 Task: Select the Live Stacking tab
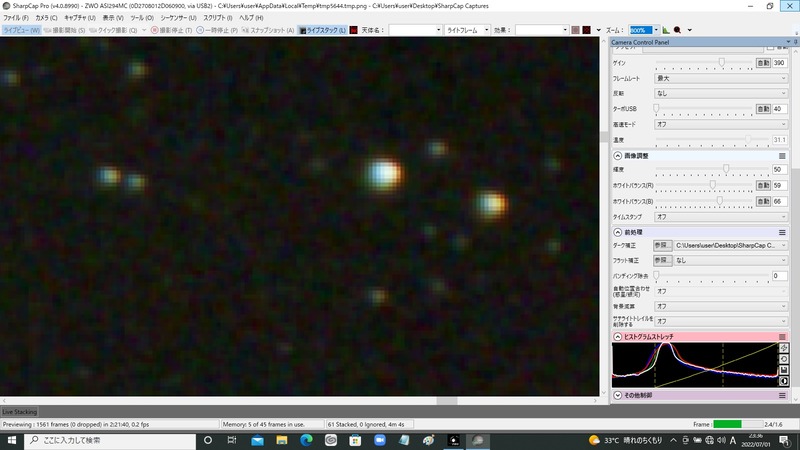(x=19, y=412)
